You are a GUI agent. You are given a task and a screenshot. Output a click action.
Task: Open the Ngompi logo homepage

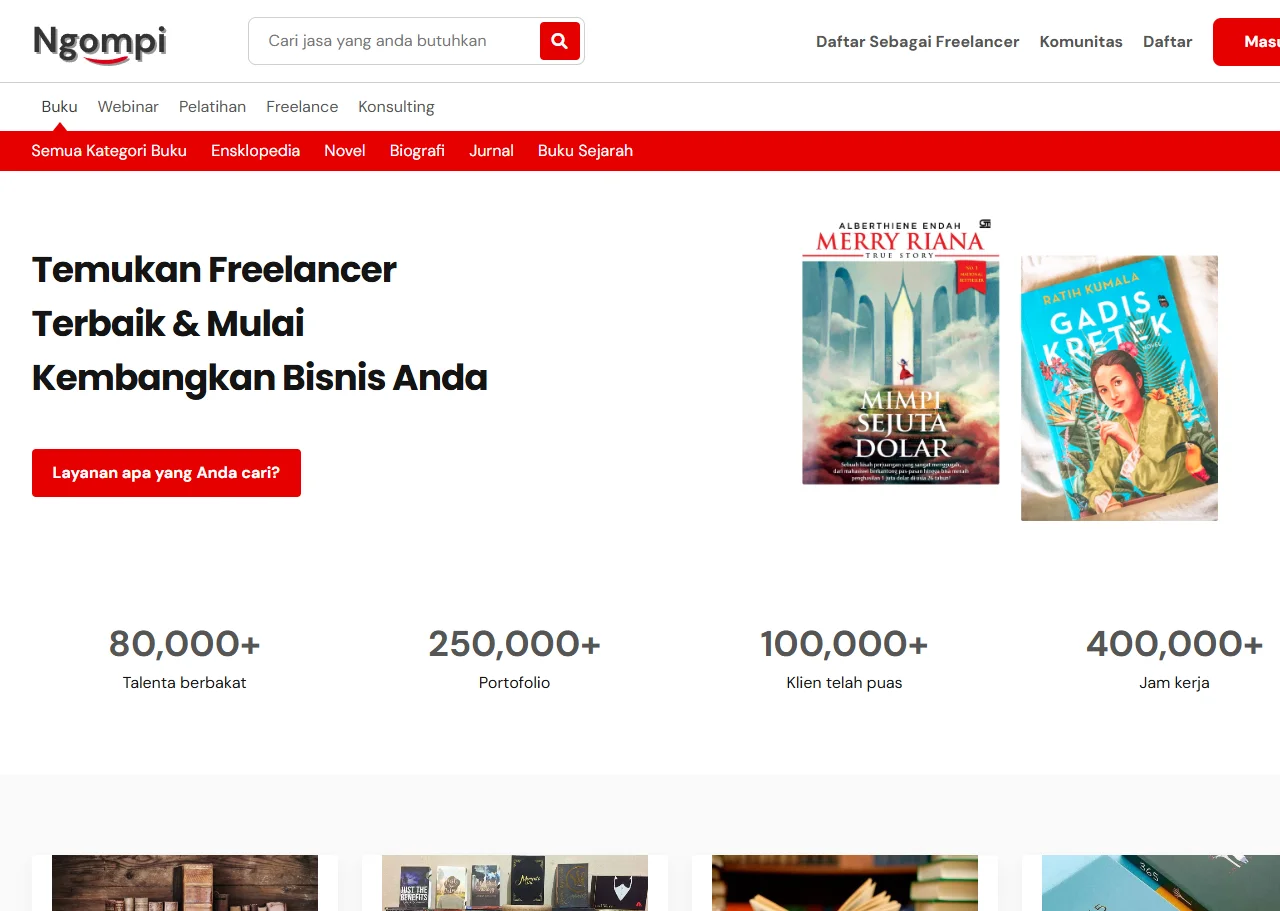click(x=100, y=43)
